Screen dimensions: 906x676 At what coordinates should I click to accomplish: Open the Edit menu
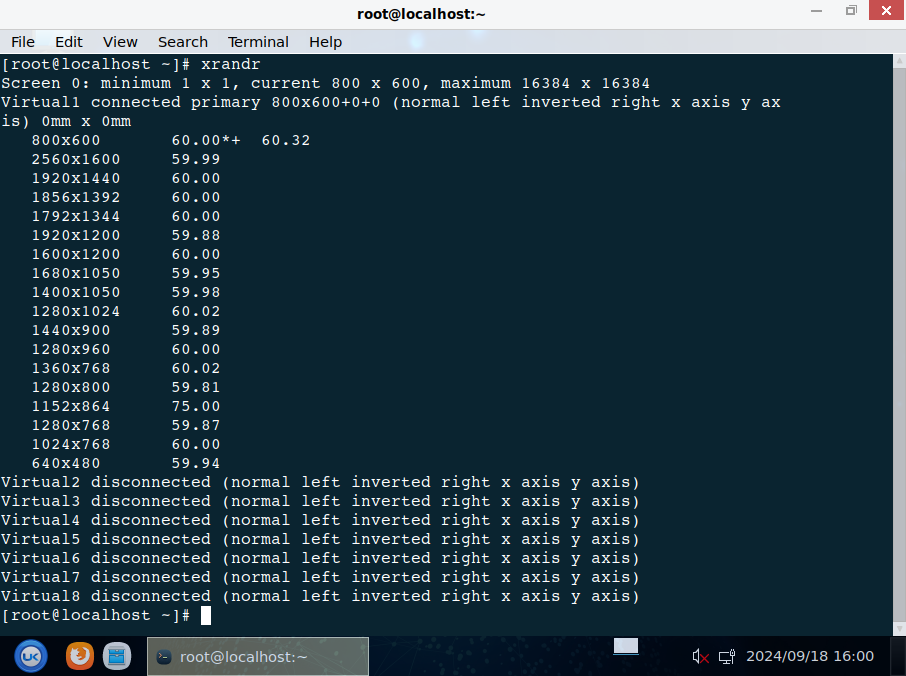69,42
